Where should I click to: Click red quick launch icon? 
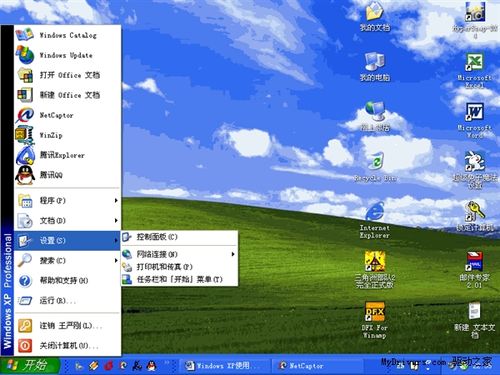pos(108,366)
